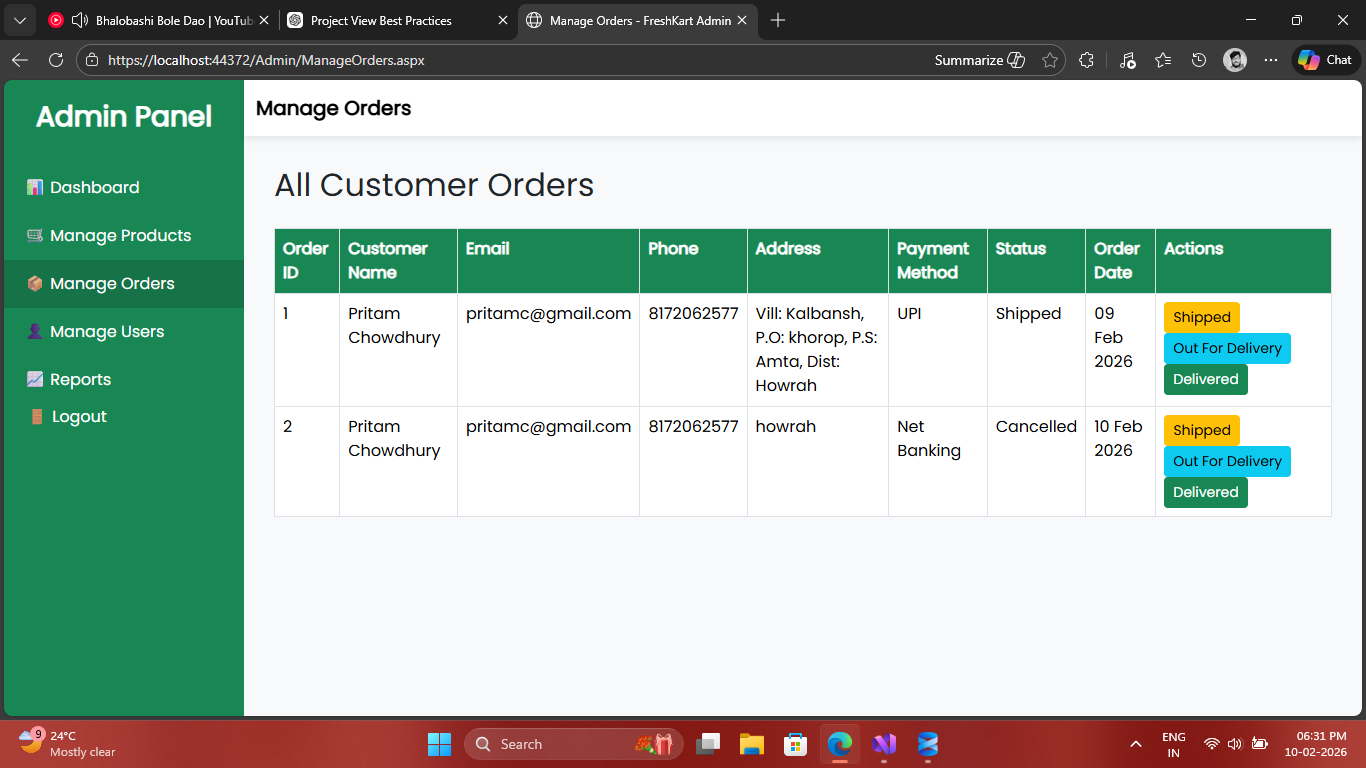Open browser extensions menu

1087,60
